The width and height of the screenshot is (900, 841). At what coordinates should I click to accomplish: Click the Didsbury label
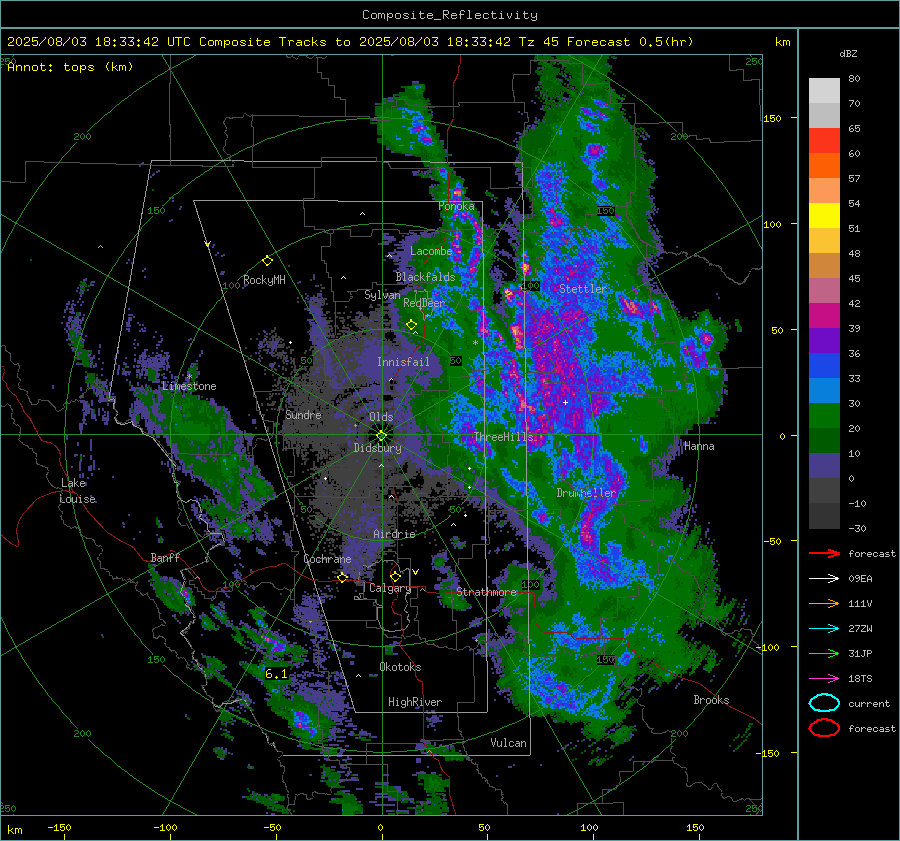coord(378,448)
